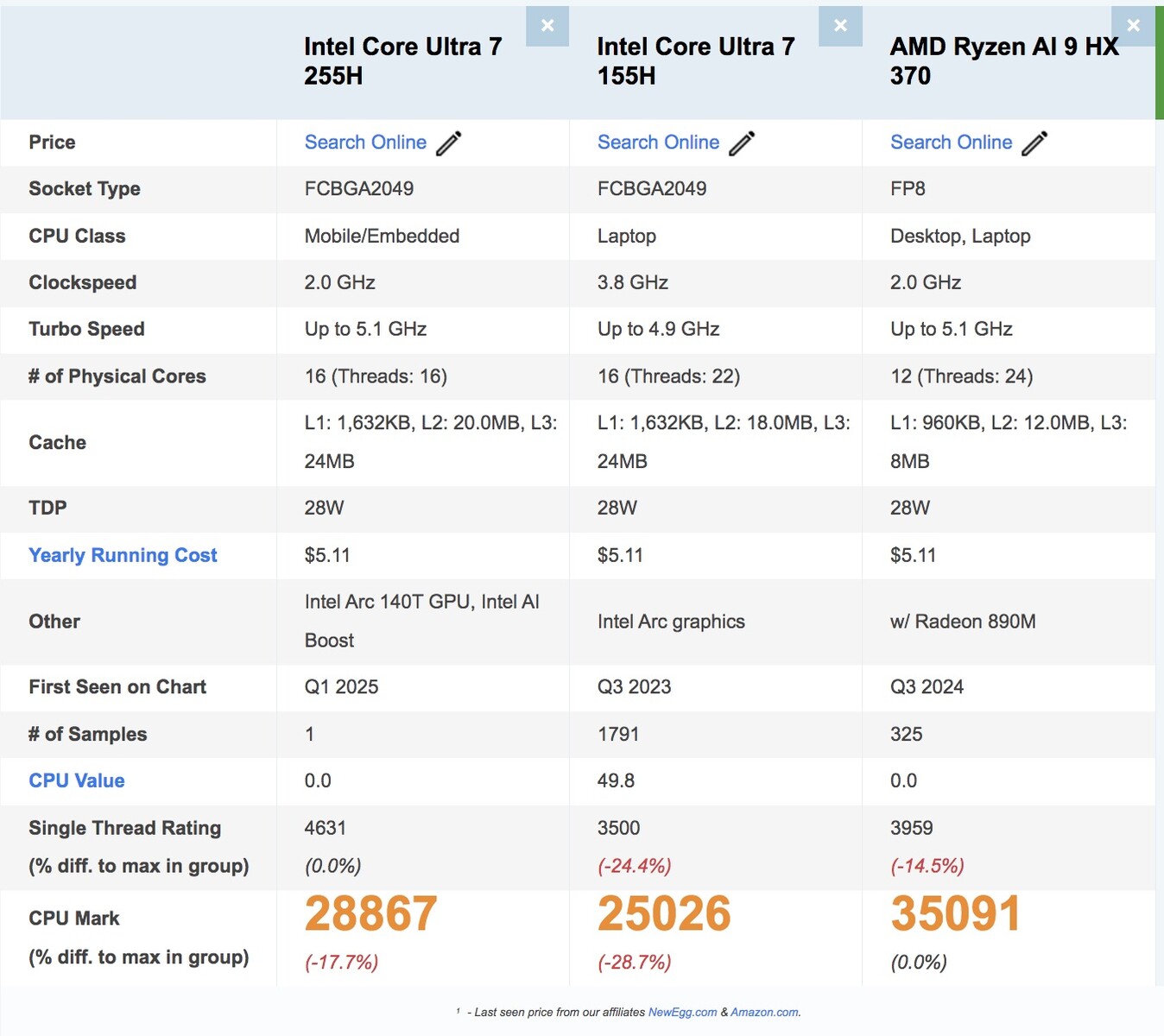The width and height of the screenshot is (1164, 1036).
Task: Search Online for the 155H price
Action: (659, 142)
